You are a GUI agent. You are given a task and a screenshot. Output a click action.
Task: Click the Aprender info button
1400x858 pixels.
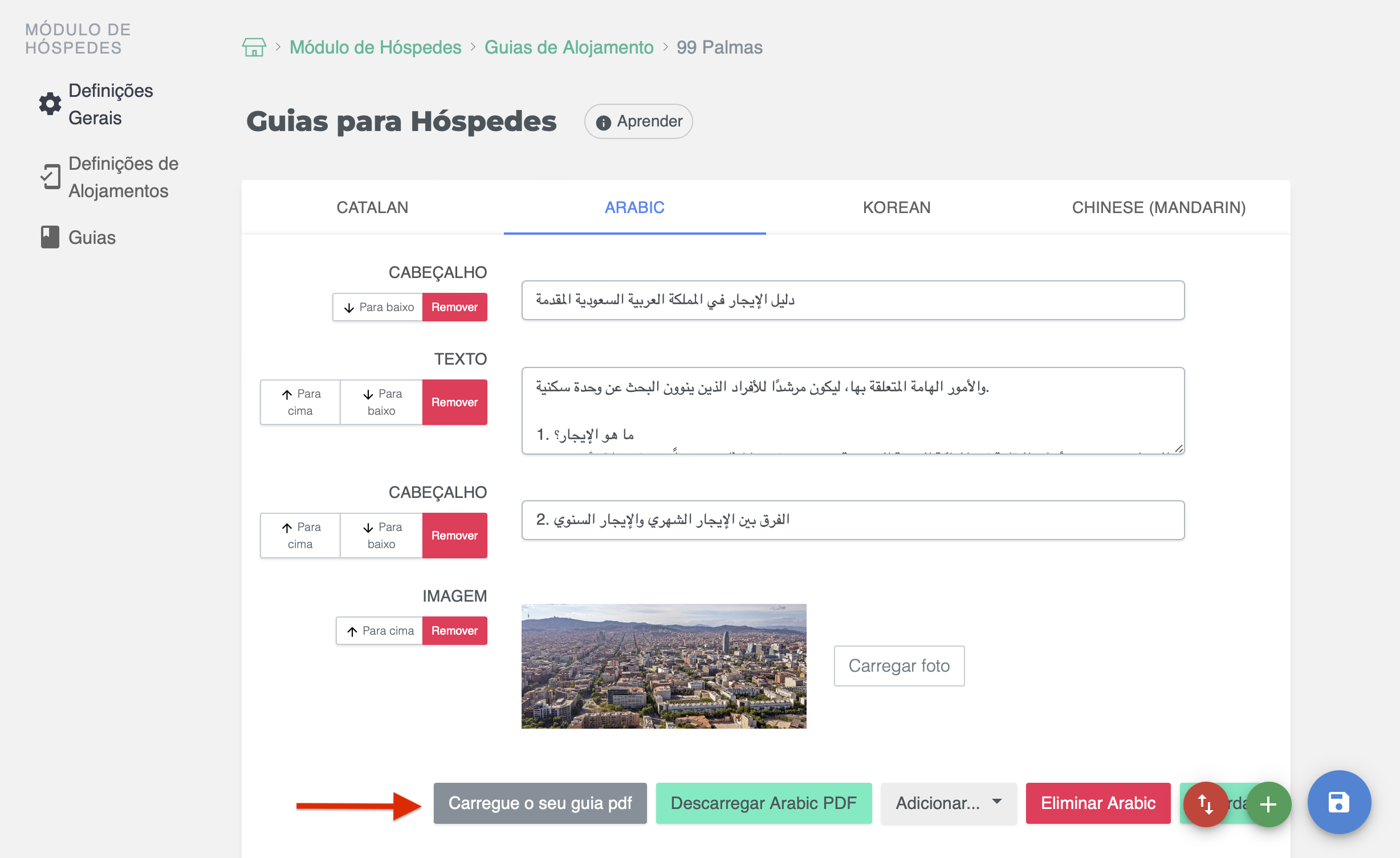(638, 121)
